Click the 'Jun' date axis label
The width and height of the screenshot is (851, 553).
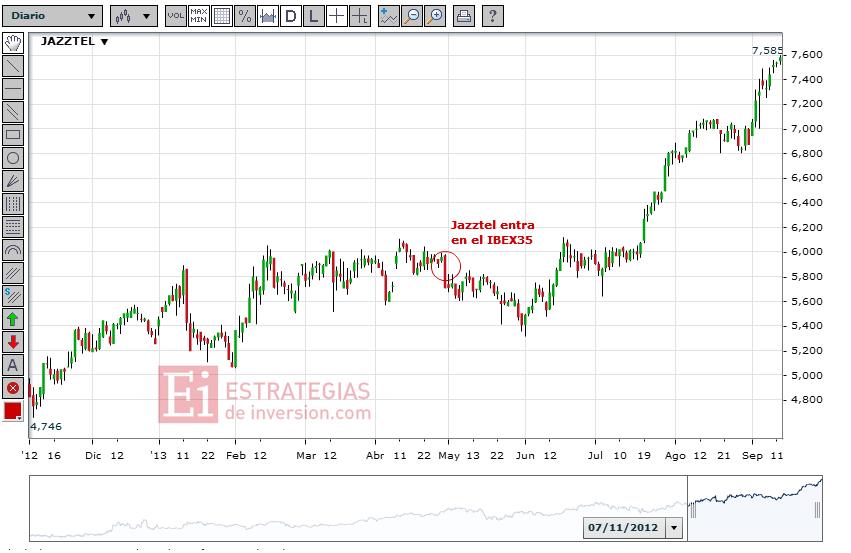pos(525,456)
